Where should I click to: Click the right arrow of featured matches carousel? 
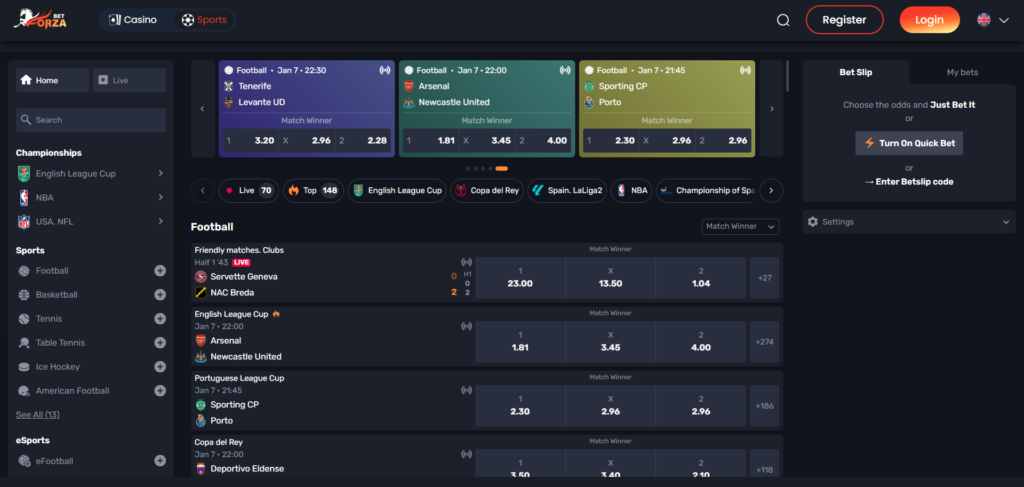point(771,109)
